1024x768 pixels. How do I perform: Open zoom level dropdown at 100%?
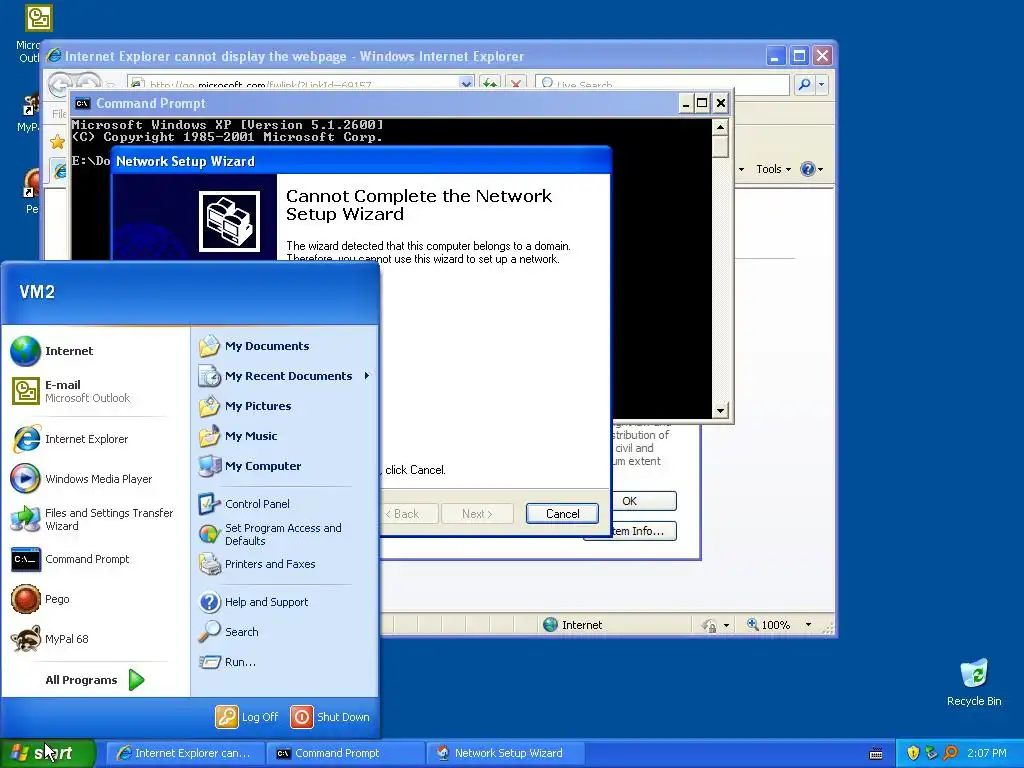click(x=808, y=625)
